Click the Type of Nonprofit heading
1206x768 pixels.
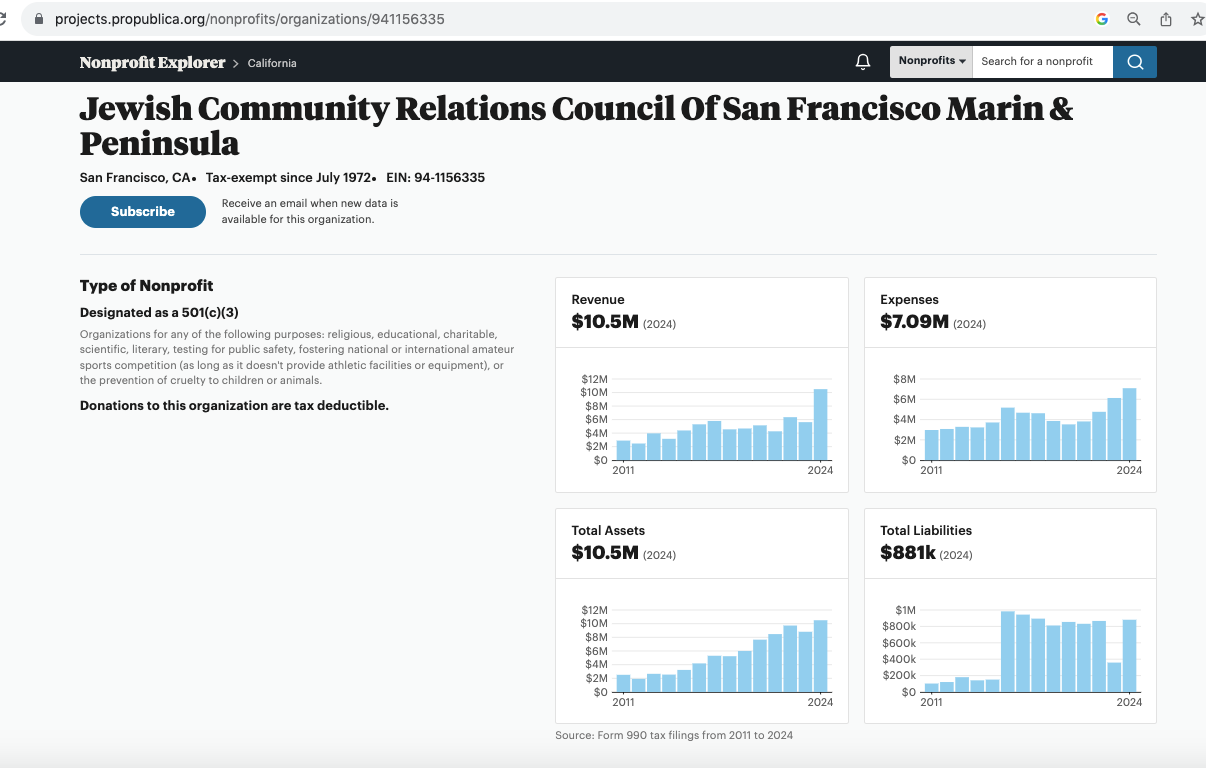[146, 286]
